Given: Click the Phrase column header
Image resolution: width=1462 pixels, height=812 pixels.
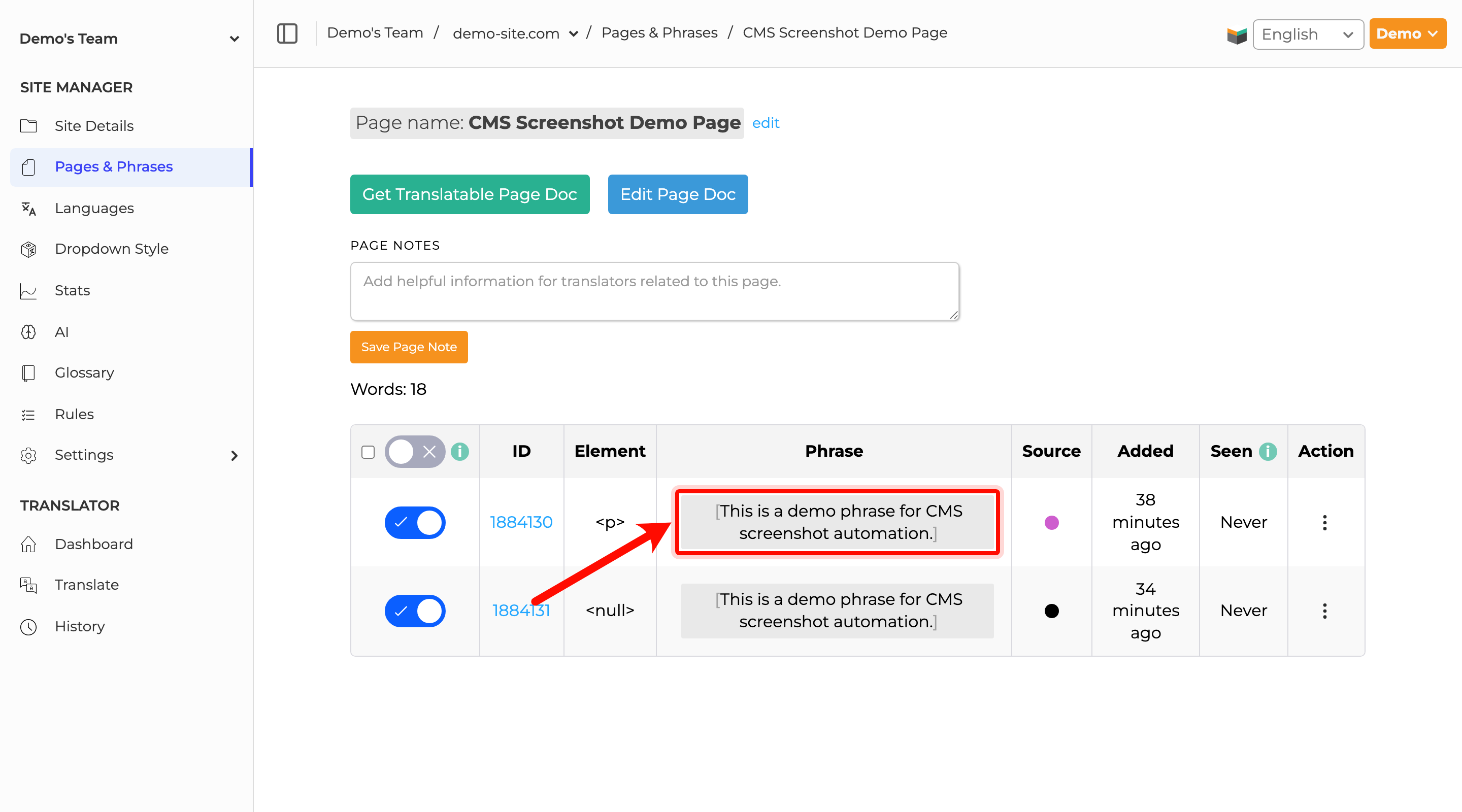Looking at the screenshot, I should click(x=834, y=452).
